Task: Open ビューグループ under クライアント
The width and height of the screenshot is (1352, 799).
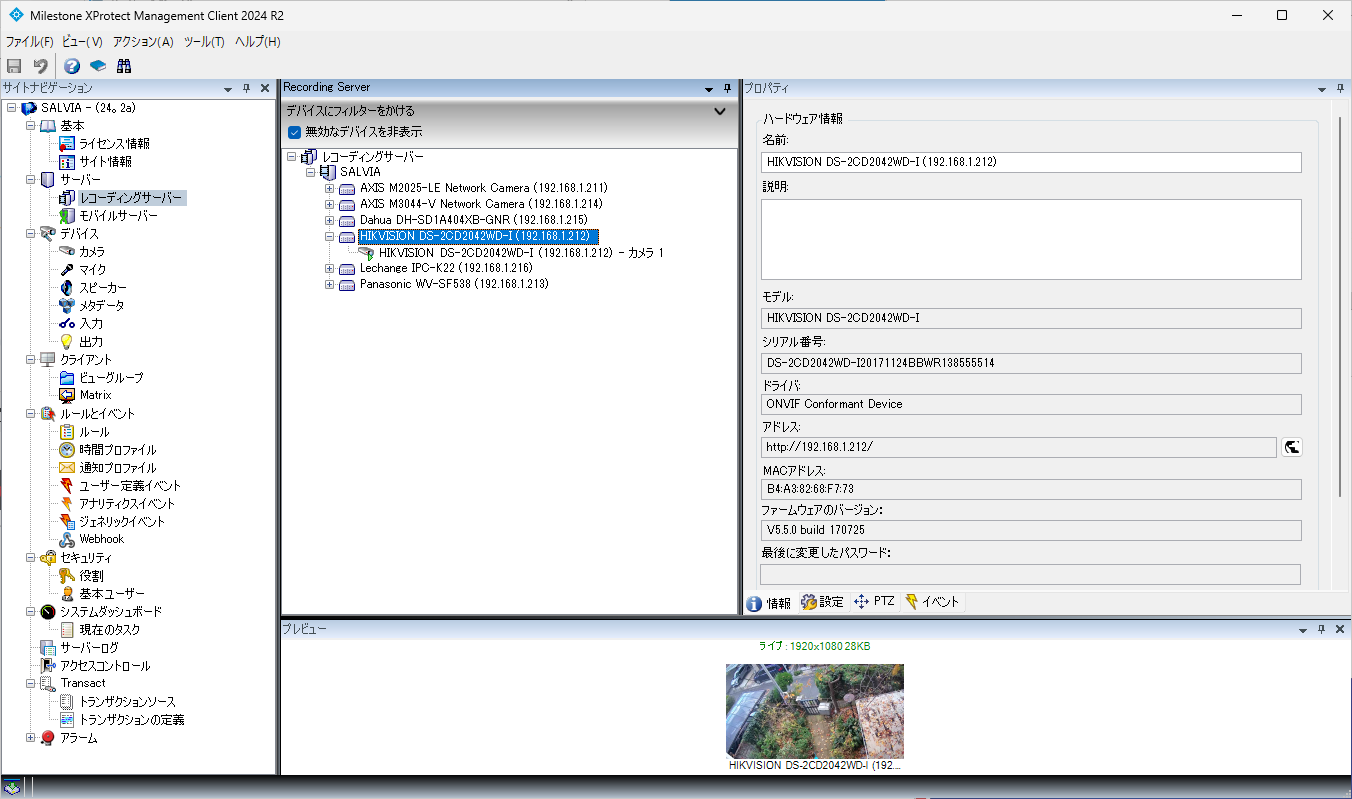Action: coord(111,378)
